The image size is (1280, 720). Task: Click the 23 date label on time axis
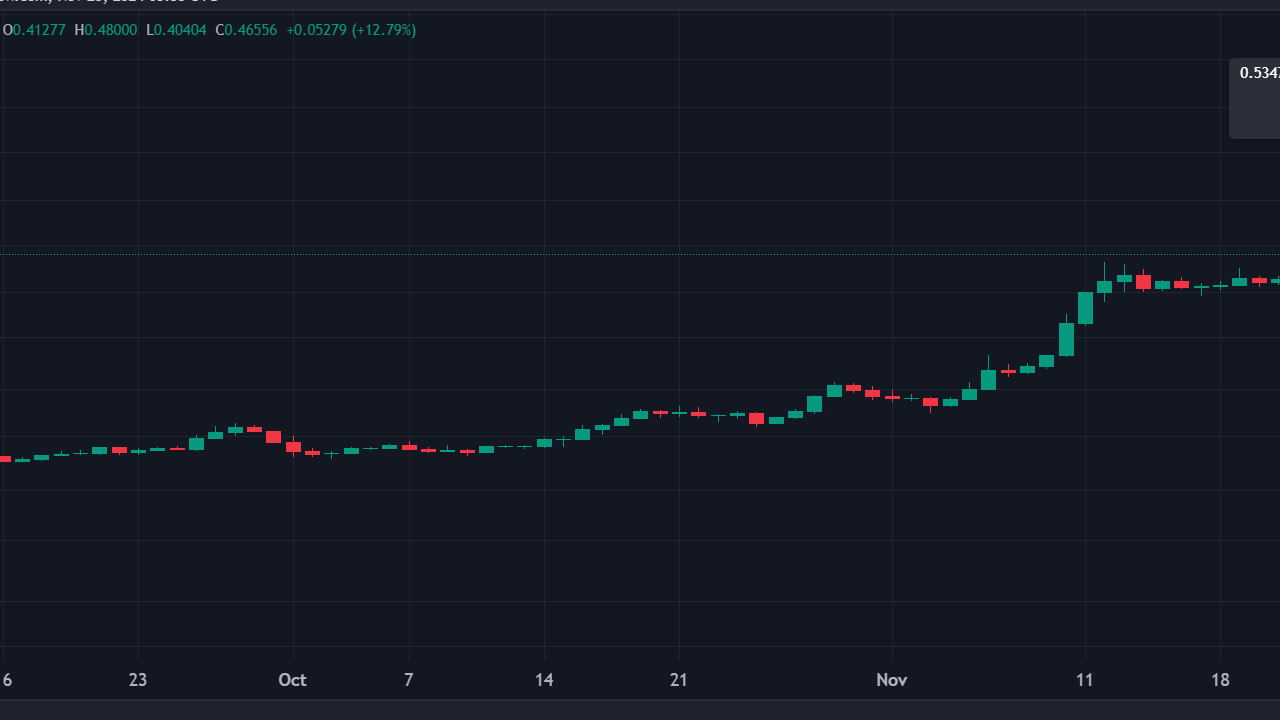pos(138,680)
